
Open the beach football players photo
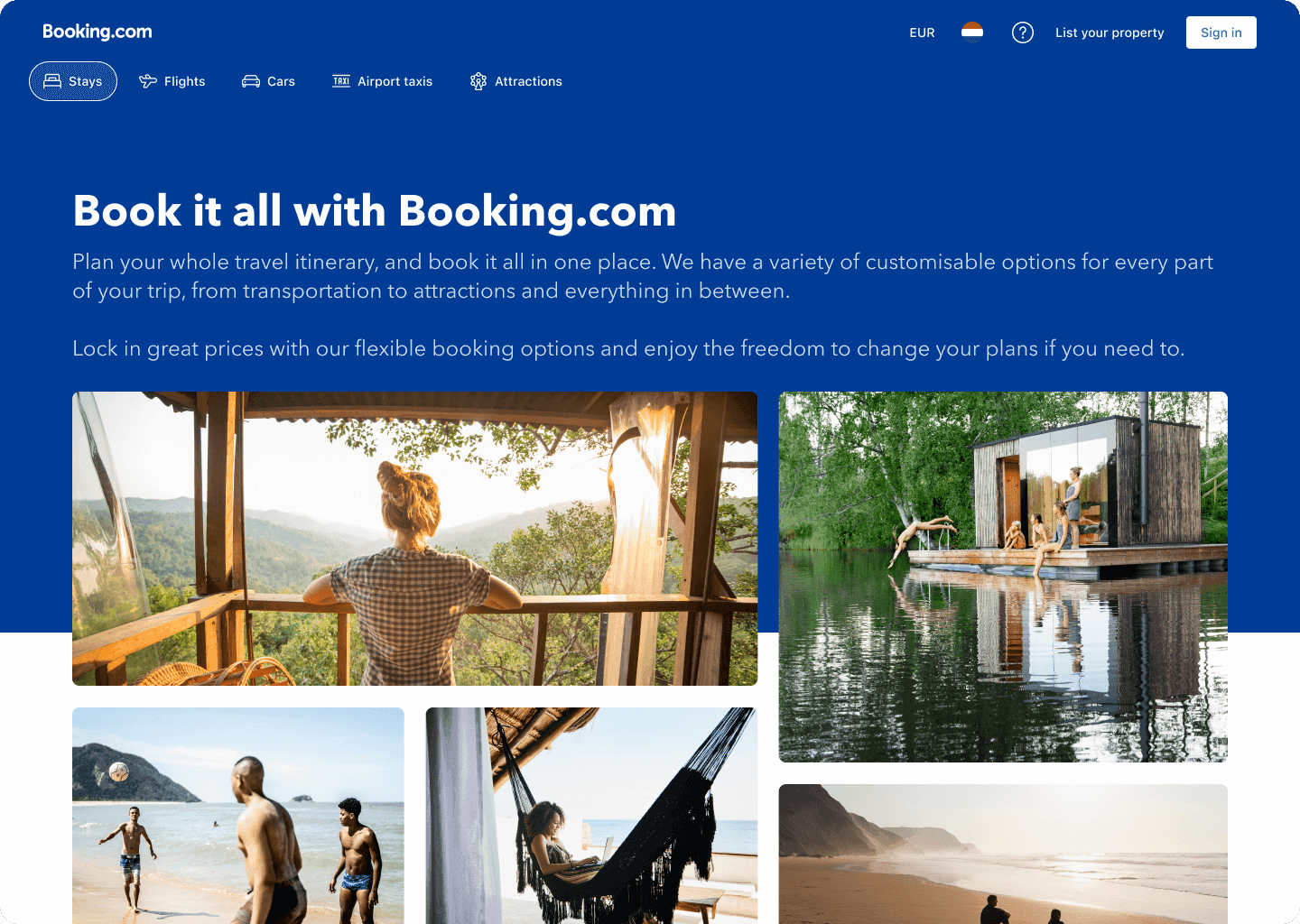(x=238, y=816)
